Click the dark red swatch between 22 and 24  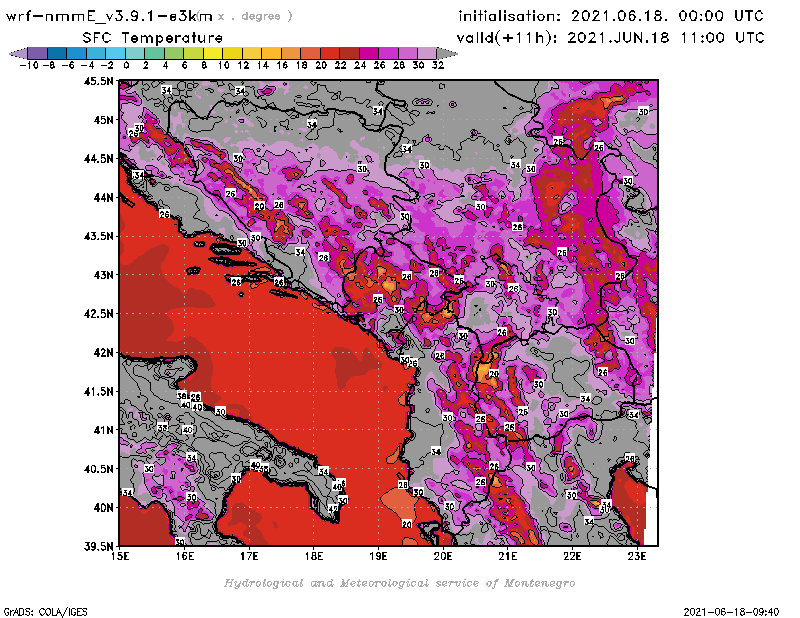[349, 53]
